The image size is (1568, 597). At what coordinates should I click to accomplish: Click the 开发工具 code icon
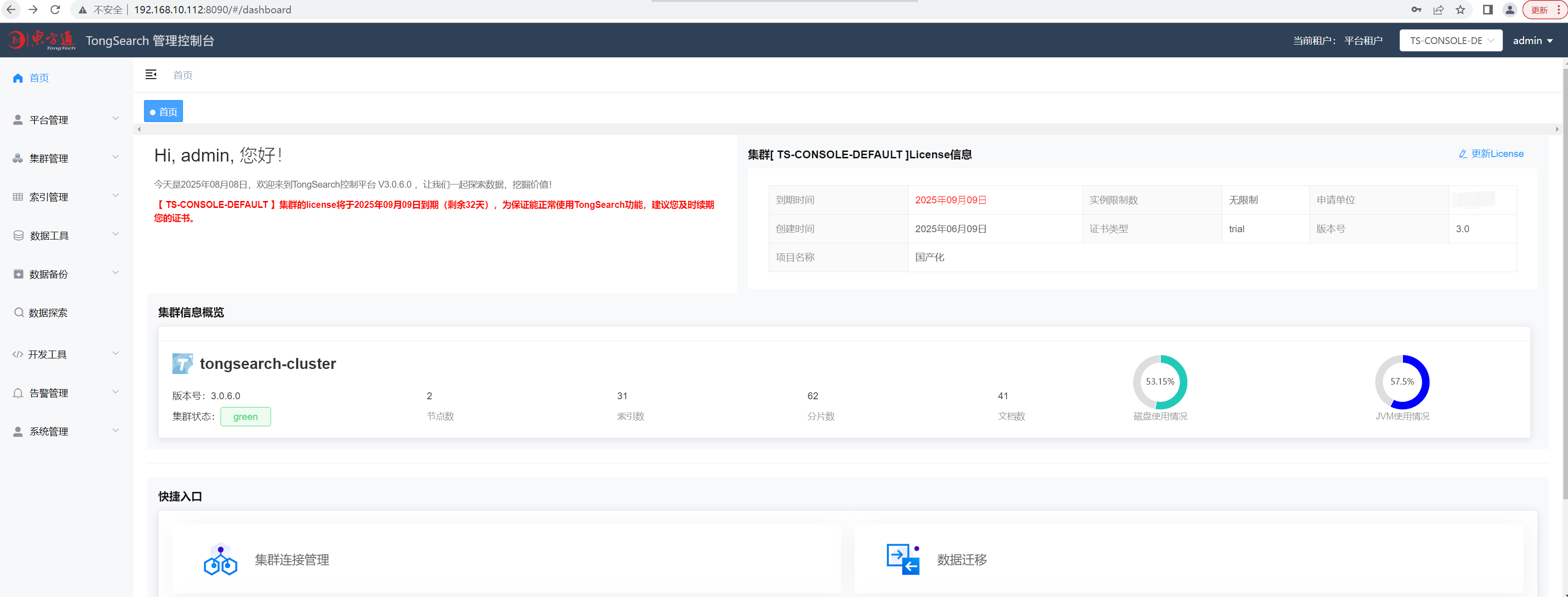click(17, 355)
